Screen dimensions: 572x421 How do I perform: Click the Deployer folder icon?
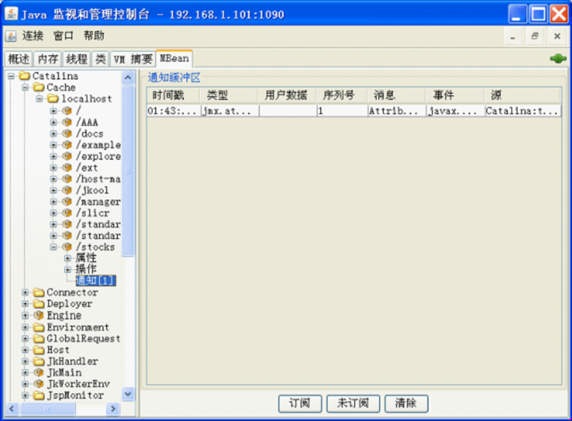coord(39,304)
